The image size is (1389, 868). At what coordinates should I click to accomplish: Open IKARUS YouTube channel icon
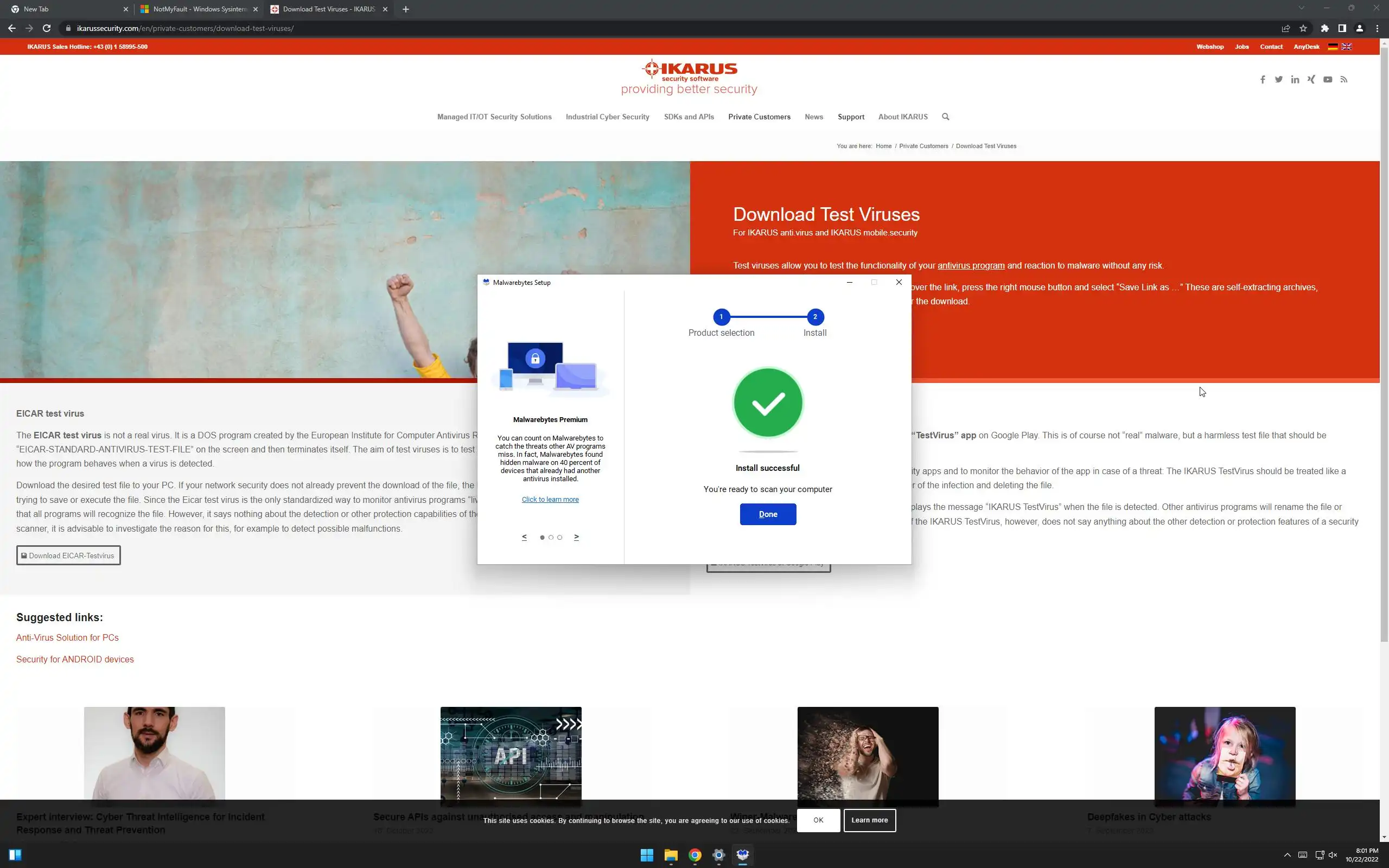[x=1328, y=80]
